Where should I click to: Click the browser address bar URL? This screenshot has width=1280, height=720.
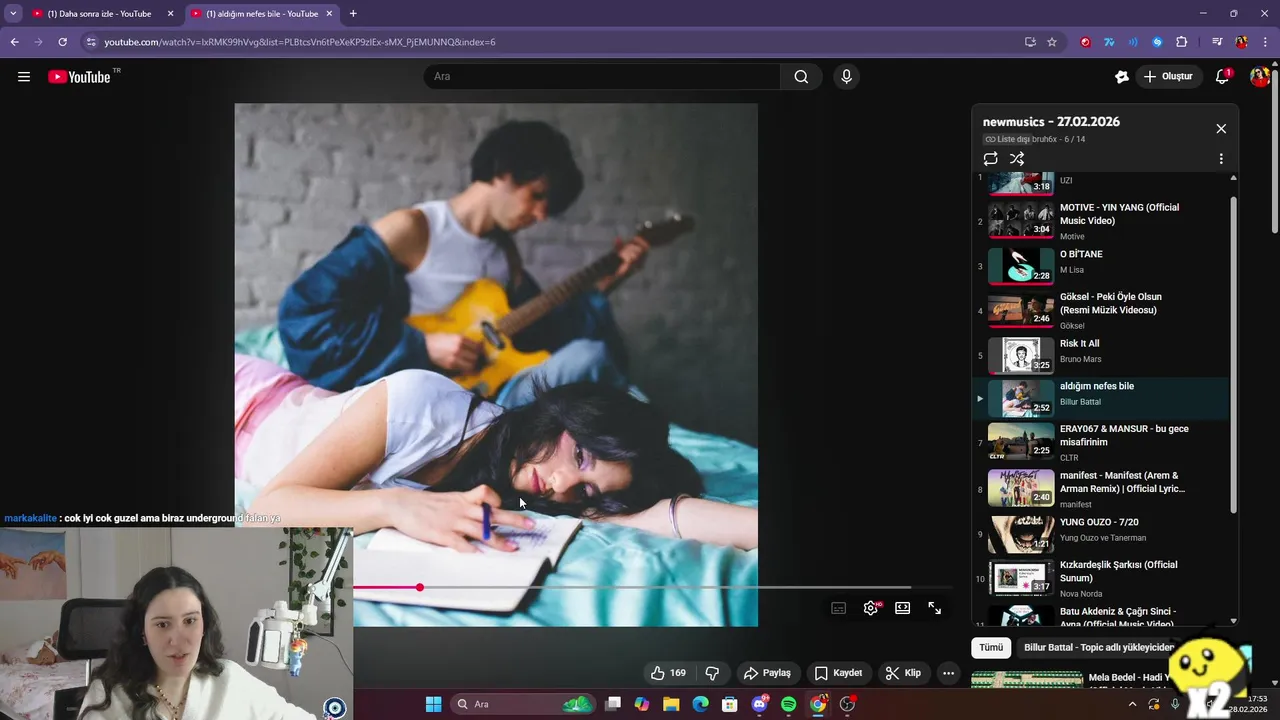click(300, 42)
